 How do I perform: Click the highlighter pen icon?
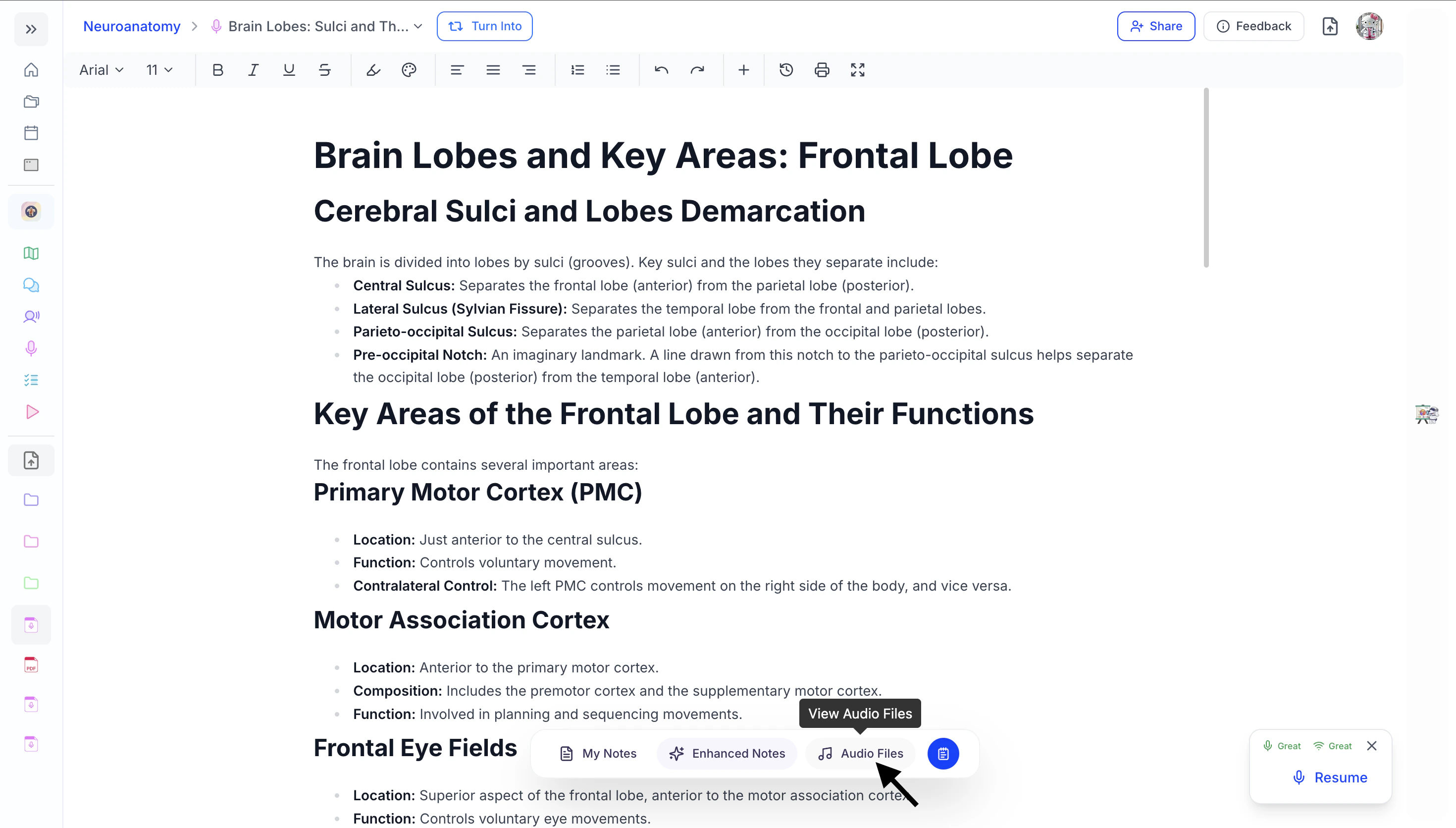pos(373,70)
